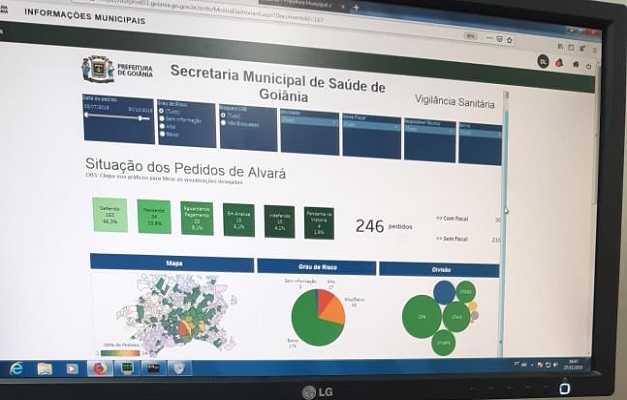The image size is (627, 400).
Task: Save page to Pocket icon
Action: pos(499,39)
